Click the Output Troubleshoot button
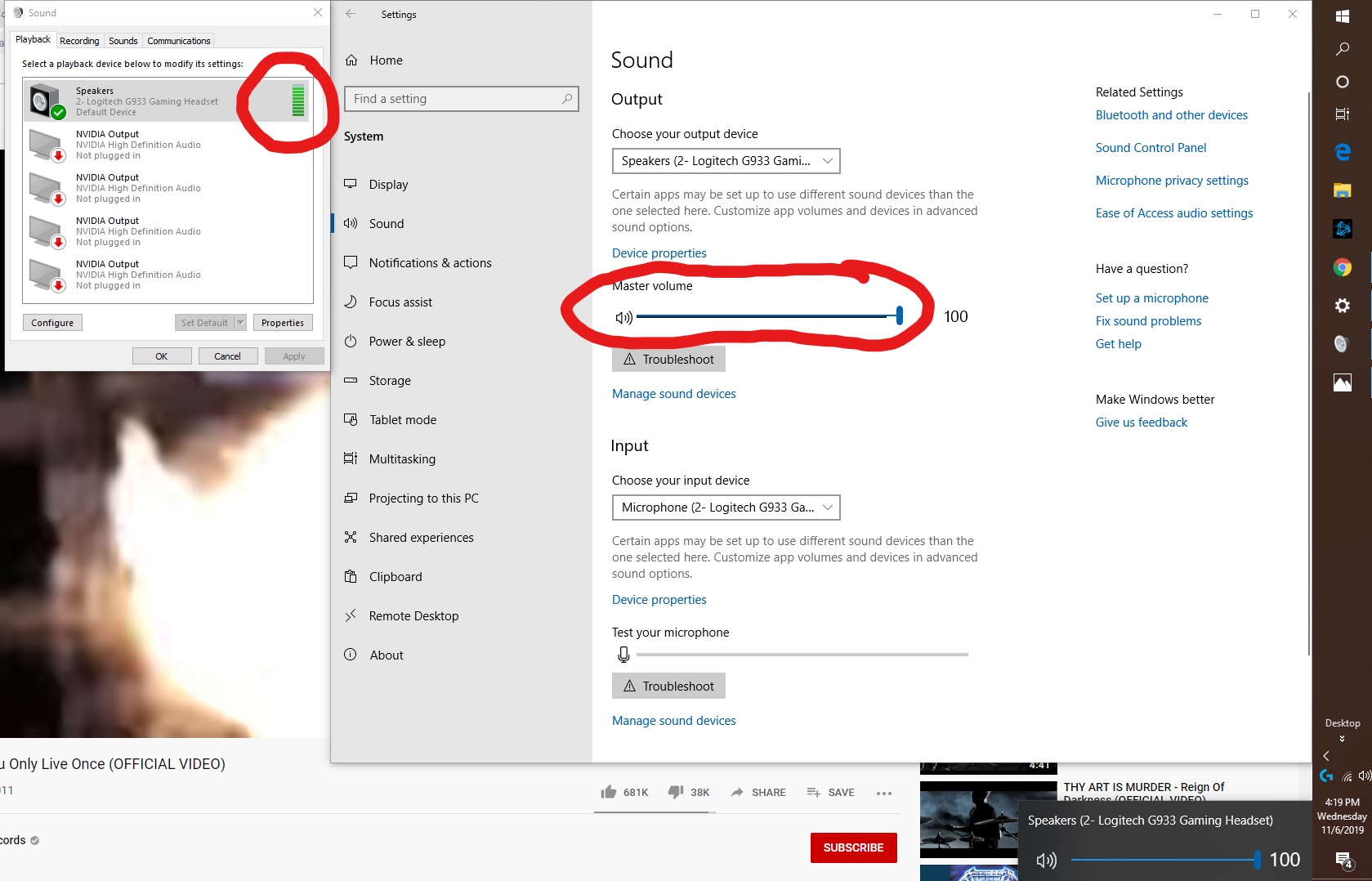Screen dimensions: 1372x881 pyautogui.click(x=668, y=360)
